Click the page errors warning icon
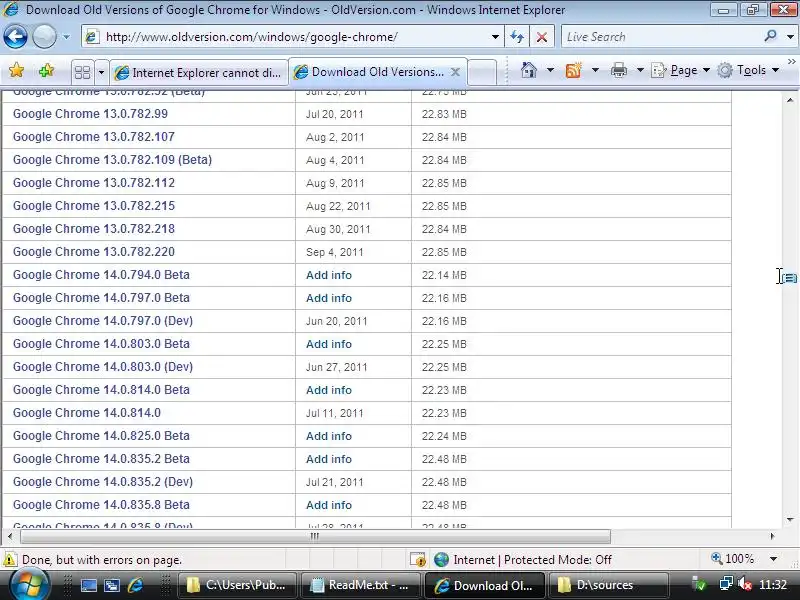Screen dimensions: 800x600 click(10, 560)
